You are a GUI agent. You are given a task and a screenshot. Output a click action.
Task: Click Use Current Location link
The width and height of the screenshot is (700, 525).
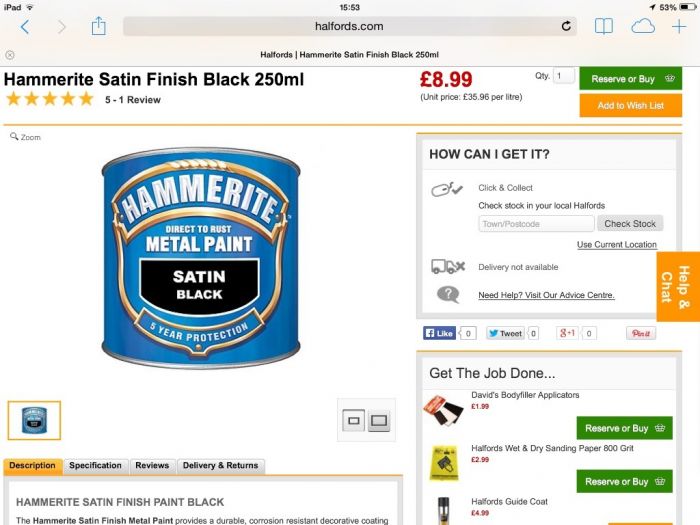pyautogui.click(x=617, y=245)
